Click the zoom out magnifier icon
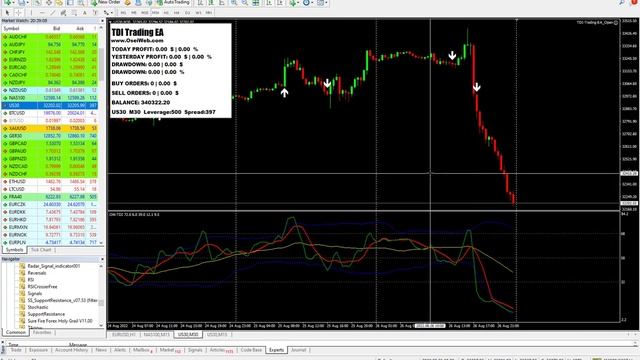 pos(244,2)
